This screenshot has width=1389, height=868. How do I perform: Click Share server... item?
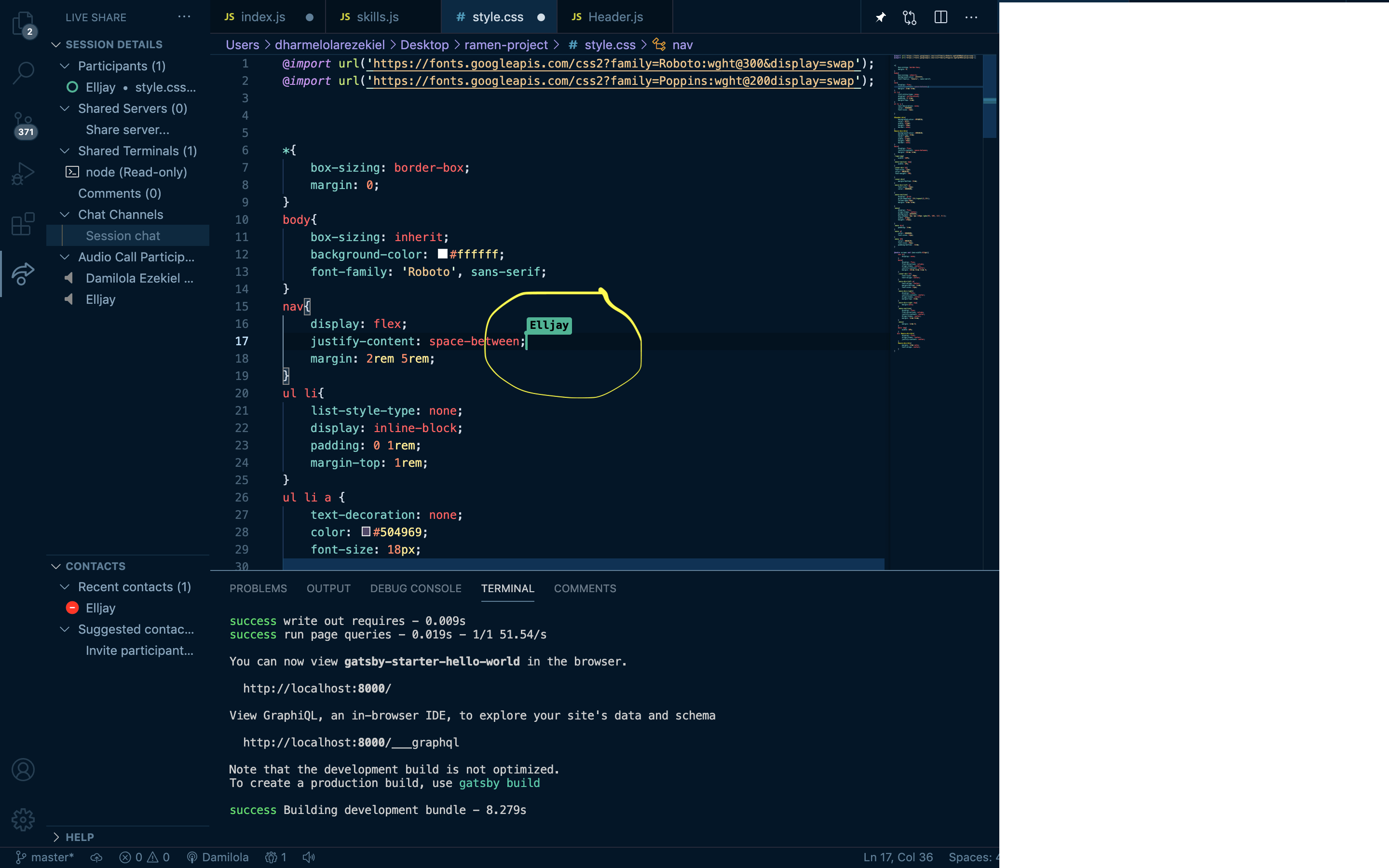[127, 130]
